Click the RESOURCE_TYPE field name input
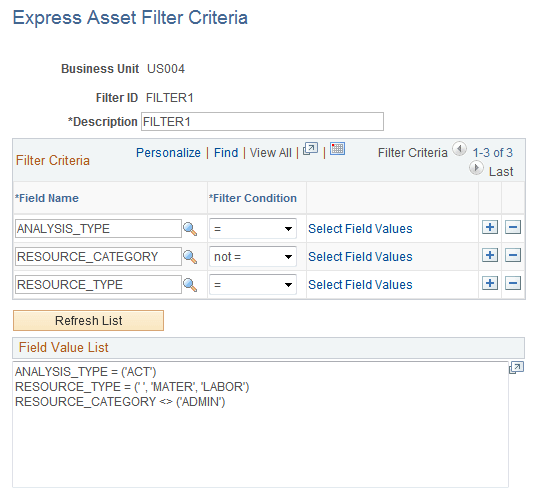The width and height of the screenshot is (536, 501). coord(98,285)
